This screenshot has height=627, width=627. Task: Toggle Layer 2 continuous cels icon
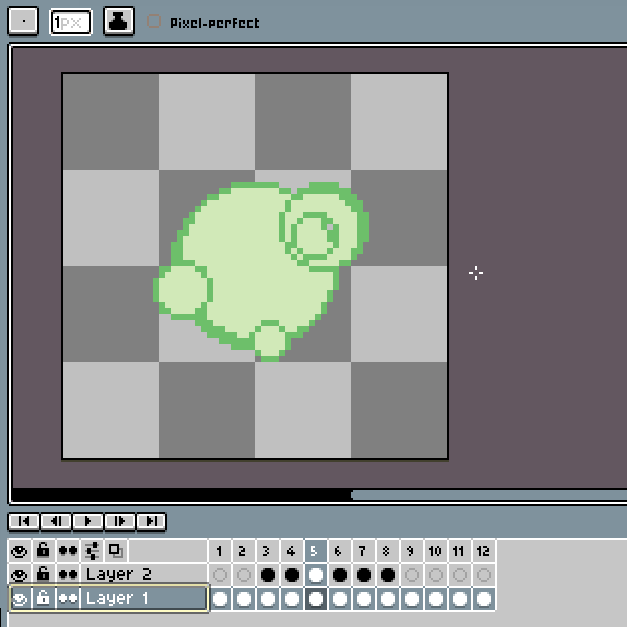[68, 575]
